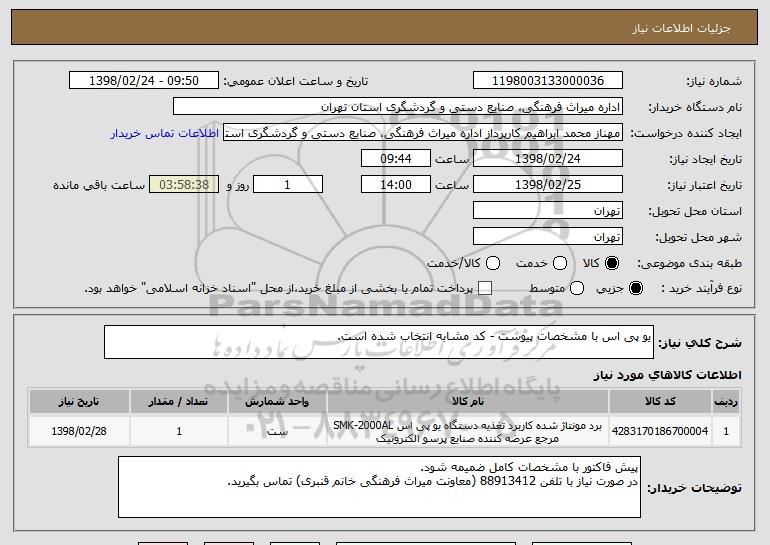Click the need date cell 1398/02/28
This screenshot has height=545, width=770.
pyautogui.click(x=79, y=431)
